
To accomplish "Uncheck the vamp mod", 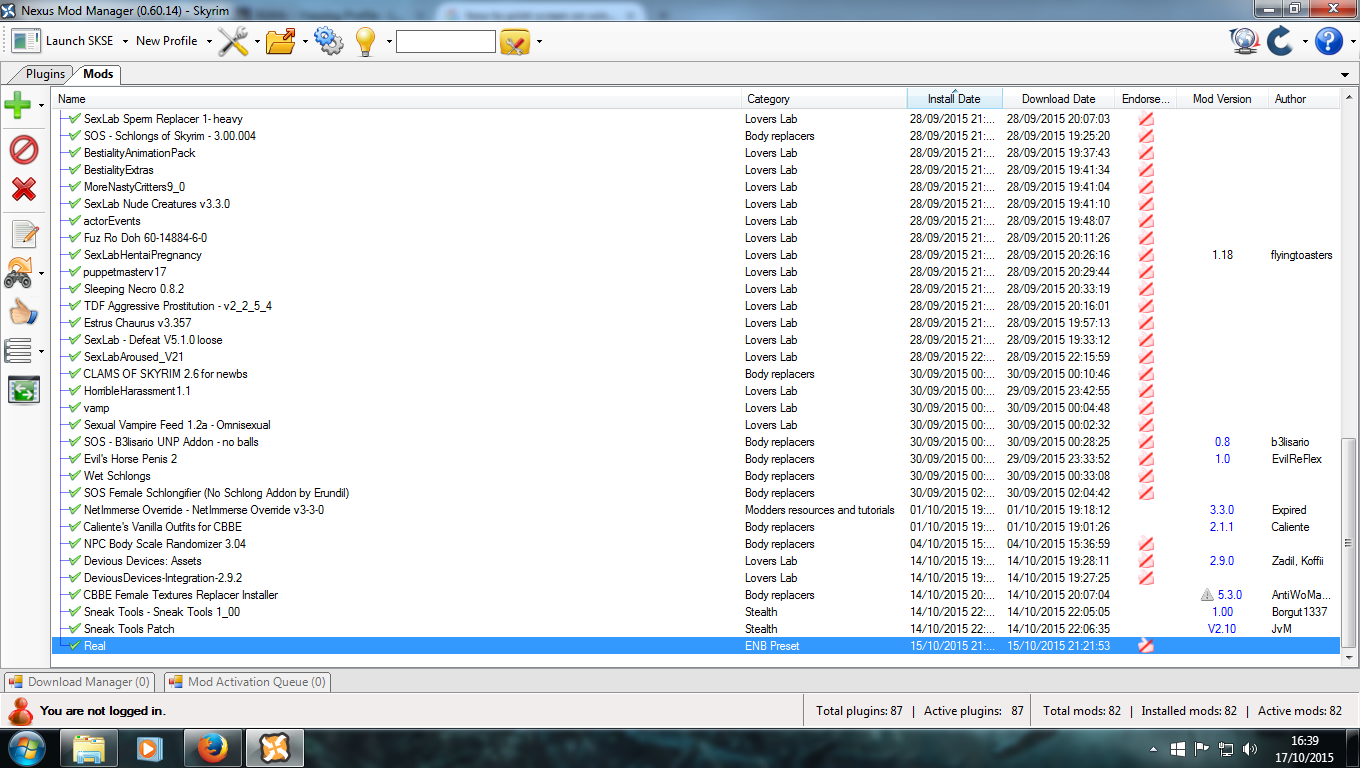I will point(75,408).
